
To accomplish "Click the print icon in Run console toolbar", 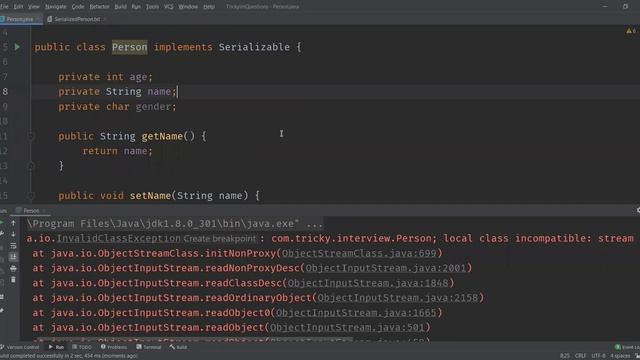I will 13,269.
